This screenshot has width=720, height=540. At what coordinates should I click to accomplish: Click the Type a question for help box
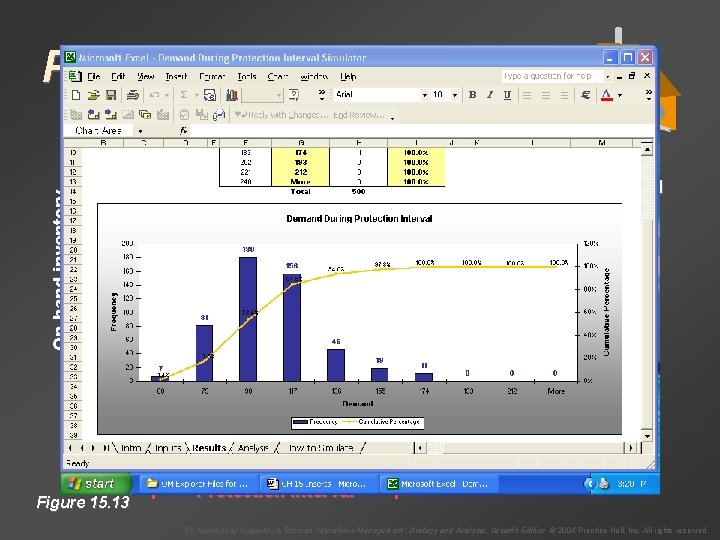pos(552,76)
